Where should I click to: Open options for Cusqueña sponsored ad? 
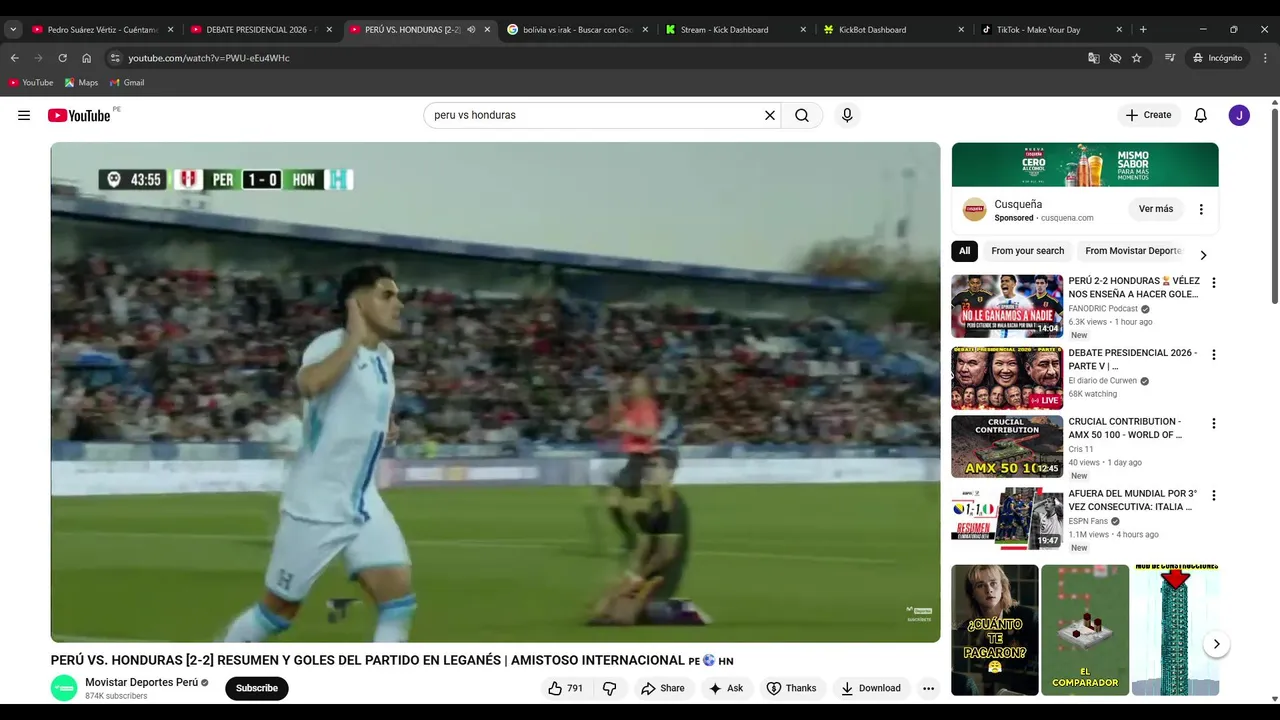pos(1201,210)
